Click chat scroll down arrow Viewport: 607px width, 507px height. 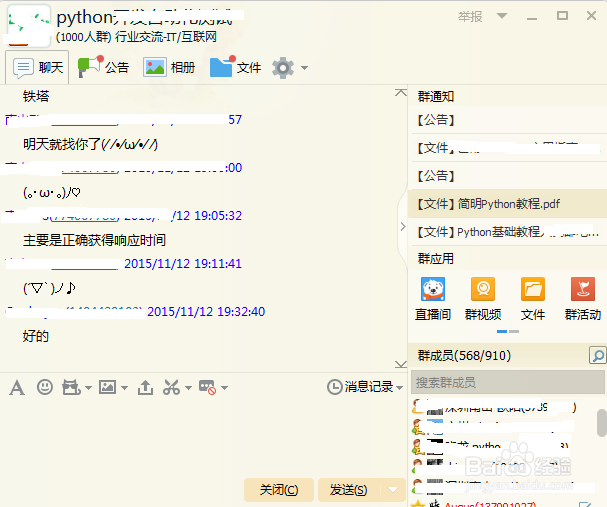tap(401, 365)
